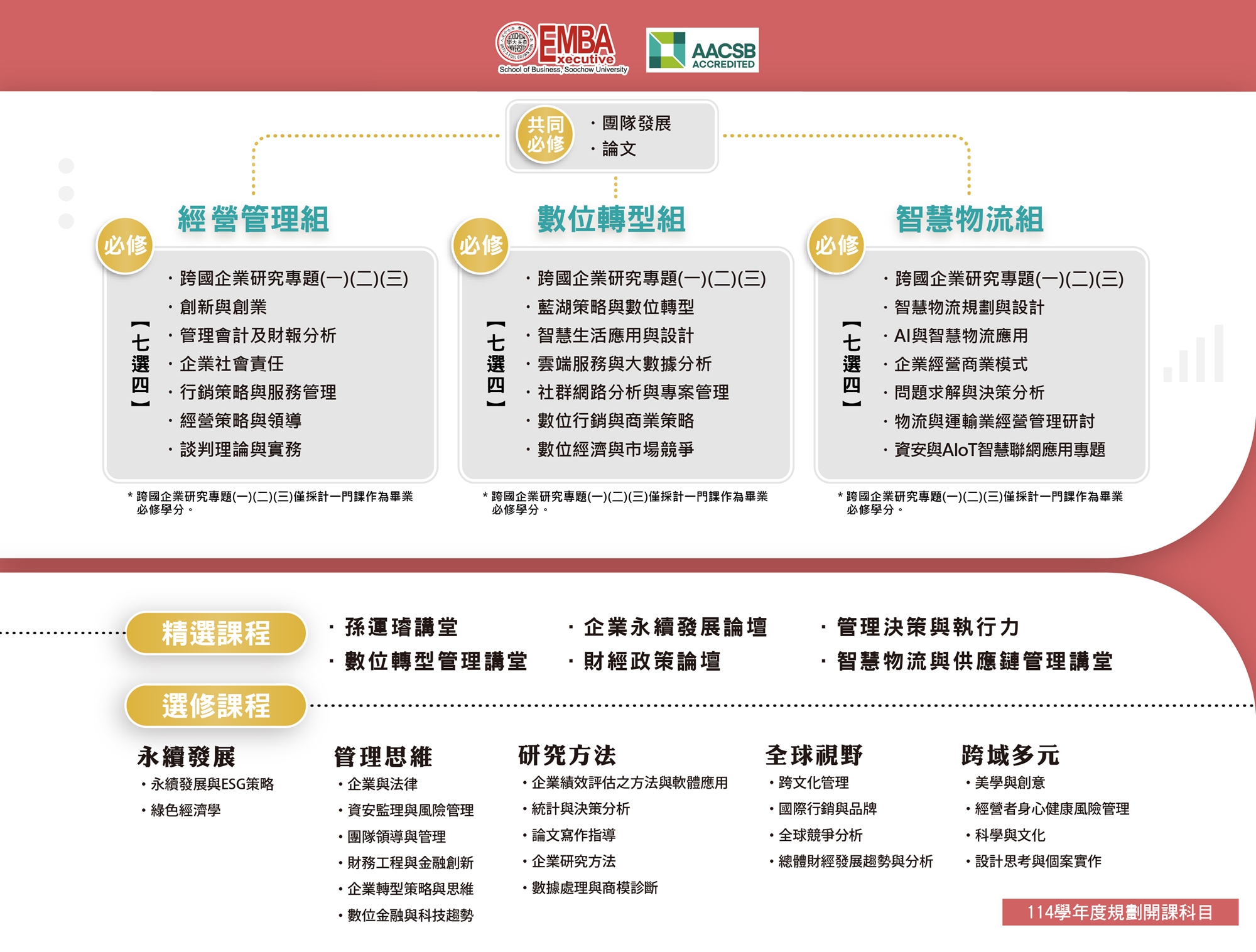
Task: Click the 智慧物流組 heading
Action: tap(969, 219)
